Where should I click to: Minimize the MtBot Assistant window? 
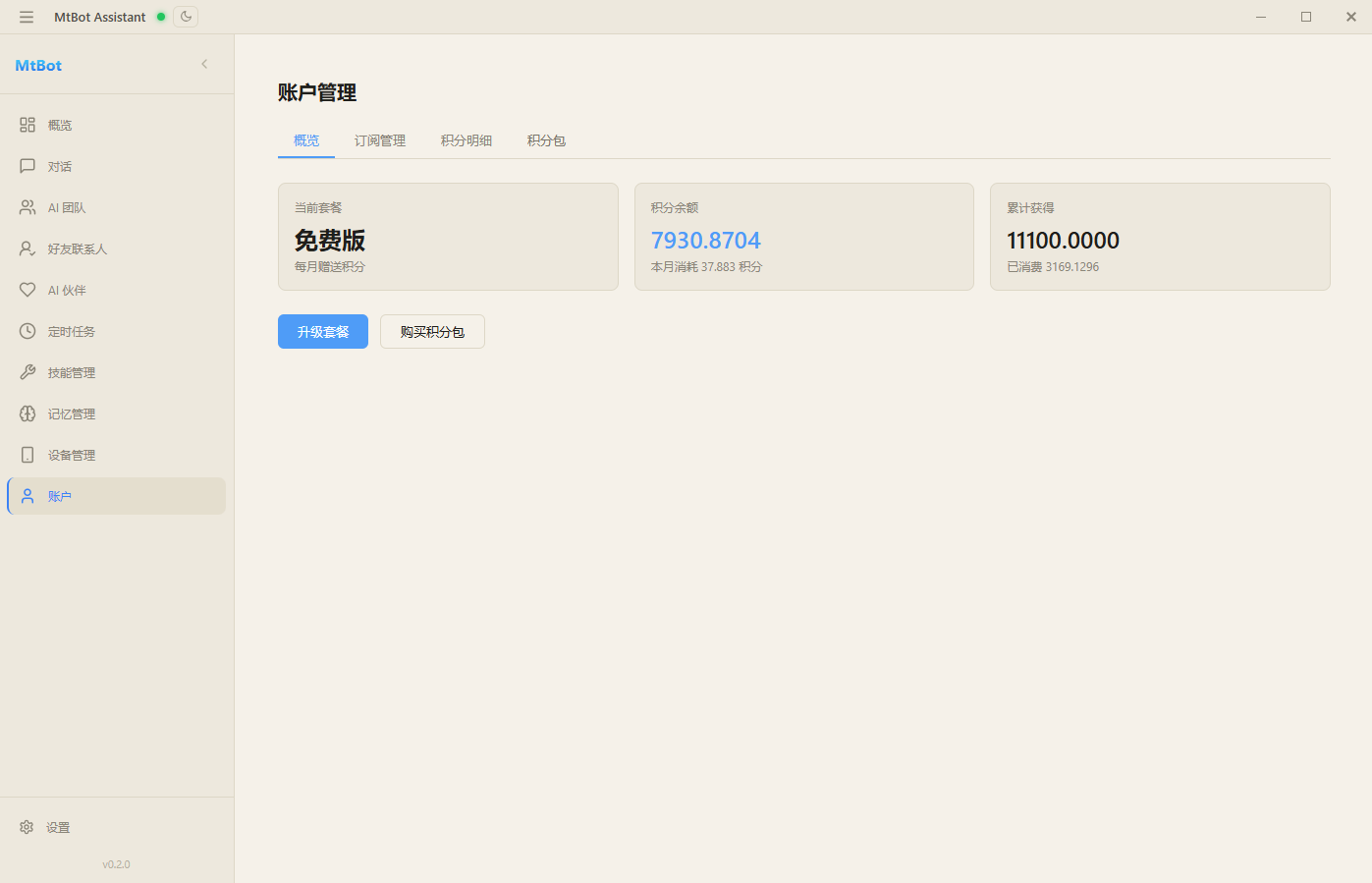(x=1261, y=17)
